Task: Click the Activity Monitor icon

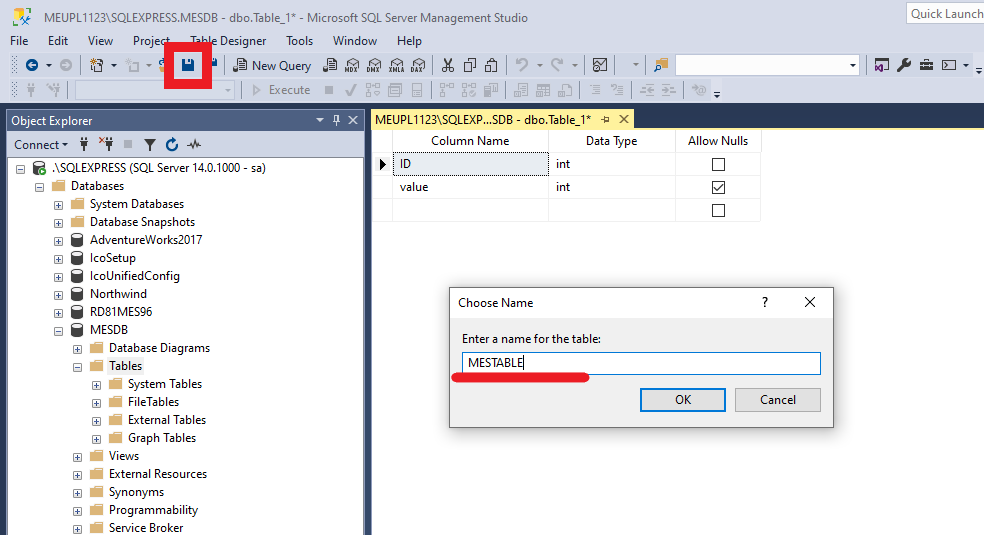Action: [600, 65]
